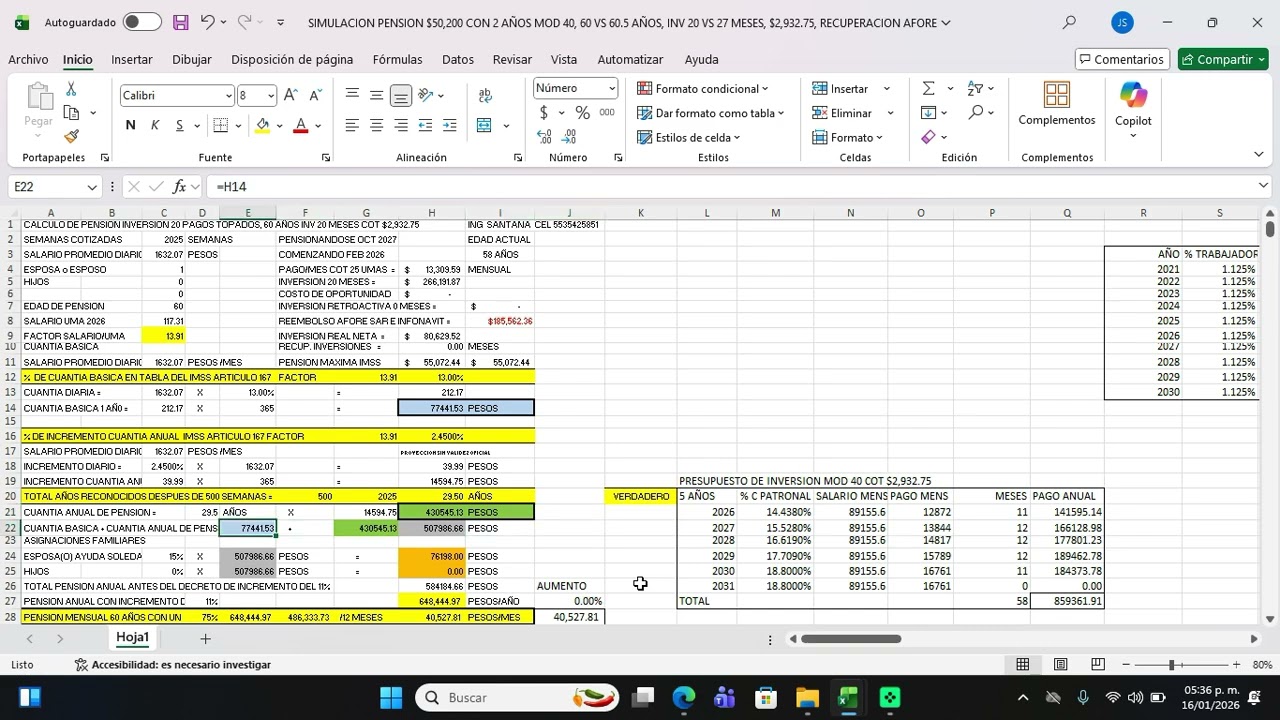Expand the formula bar chevron
Screen dimensions: 1280x720
[1264, 186]
